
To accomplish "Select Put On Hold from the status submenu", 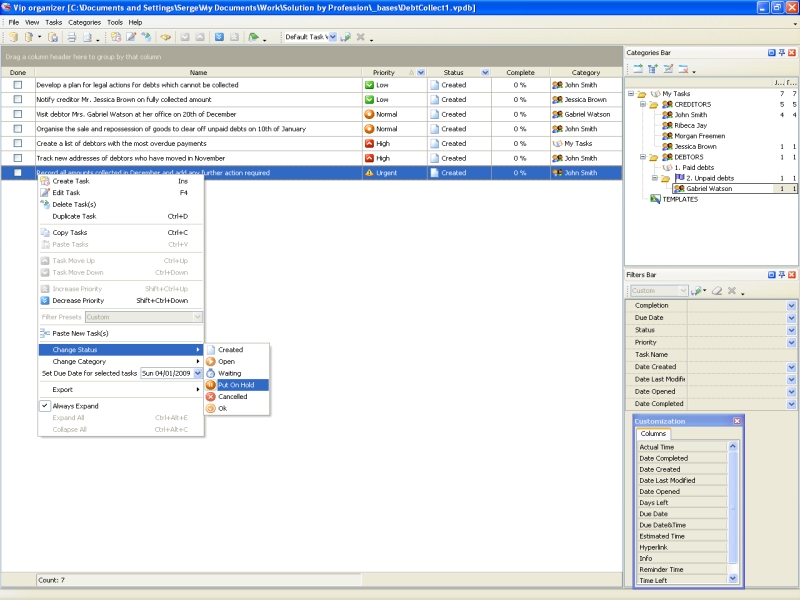I will pyautogui.click(x=236, y=385).
